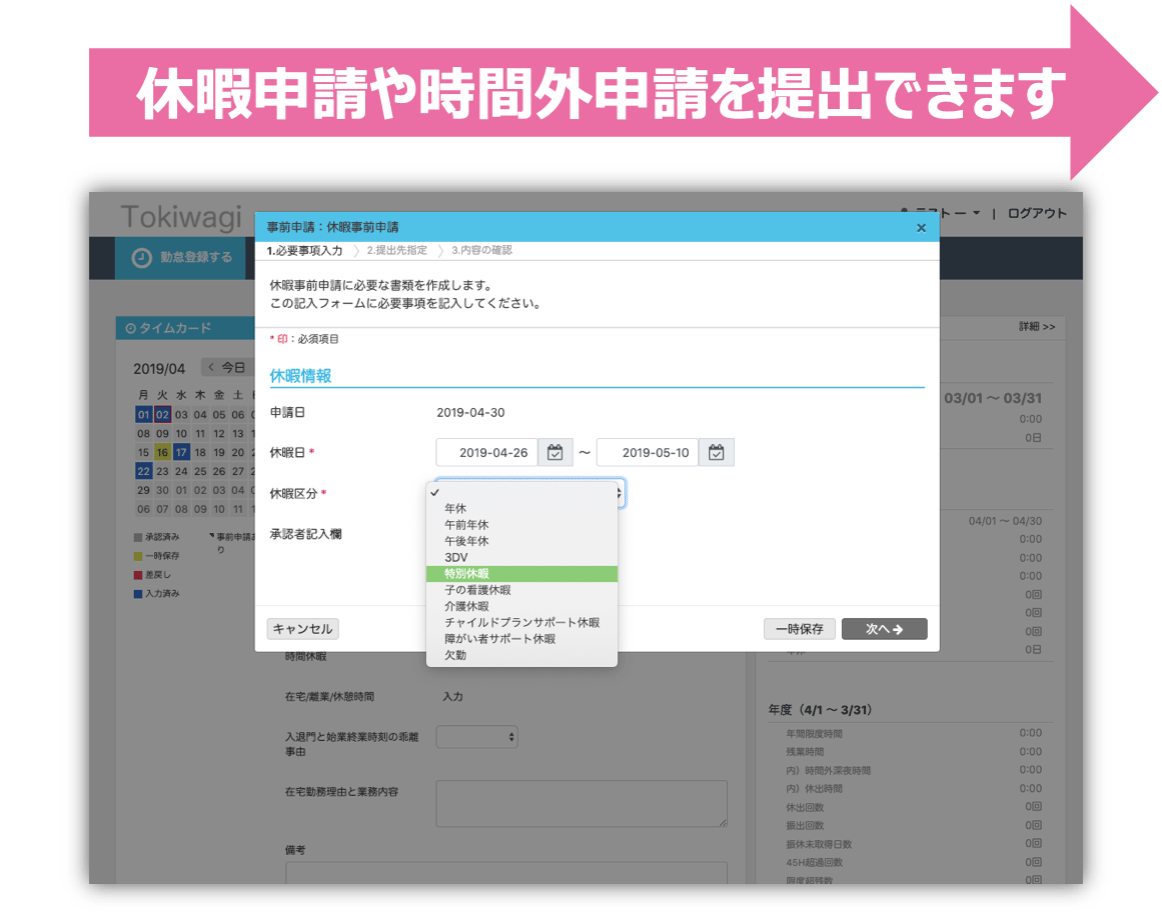This screenshot has height=912, width=1162.
Task: Click the 勤怠登録する clock button
Action: pos(183,258)
